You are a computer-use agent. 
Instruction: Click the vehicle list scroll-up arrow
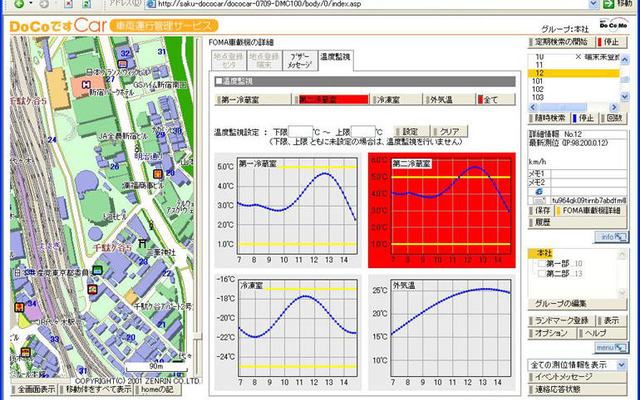[624, 60]
